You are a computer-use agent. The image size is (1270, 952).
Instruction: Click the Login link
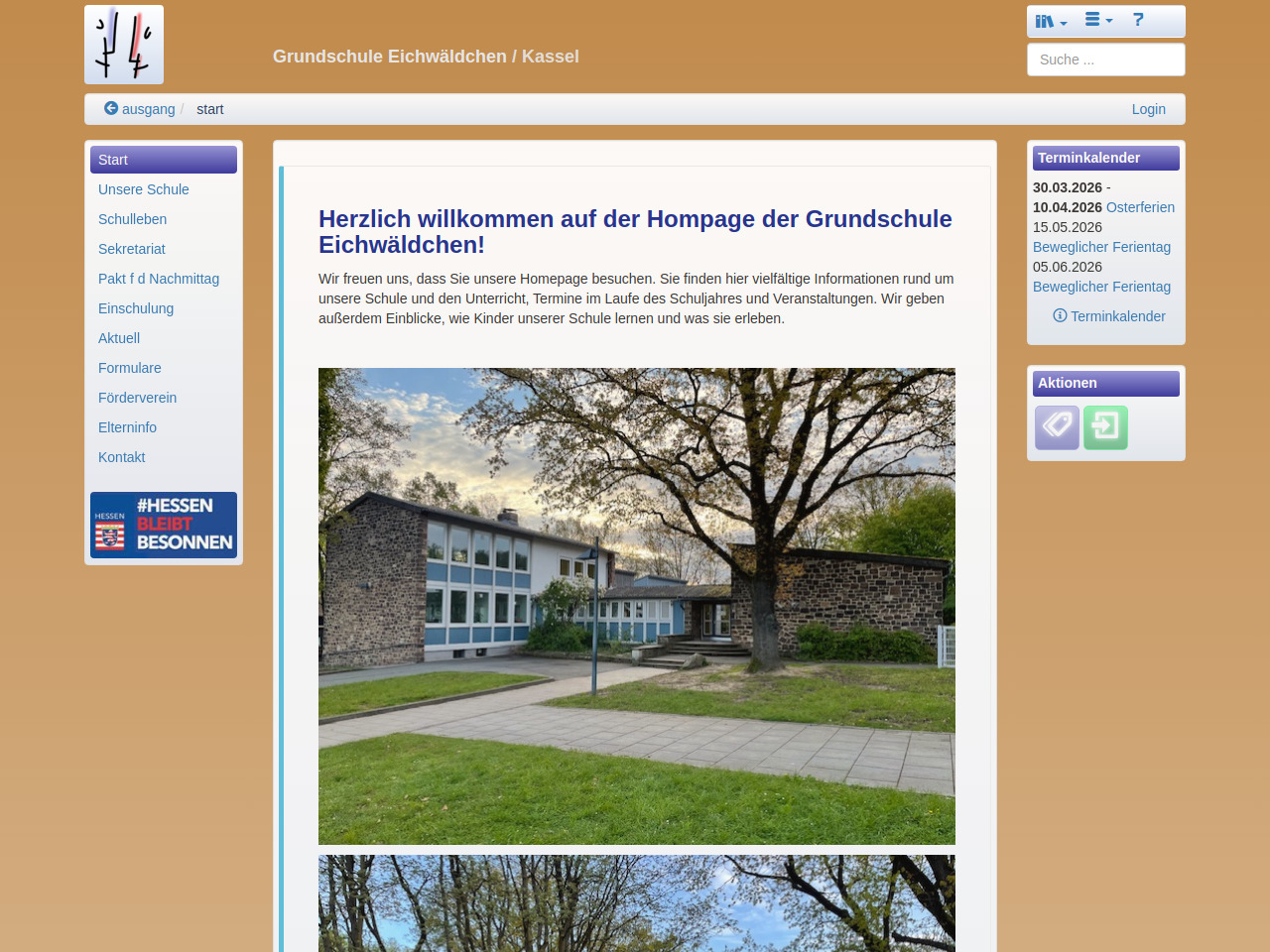[1148, 109]
